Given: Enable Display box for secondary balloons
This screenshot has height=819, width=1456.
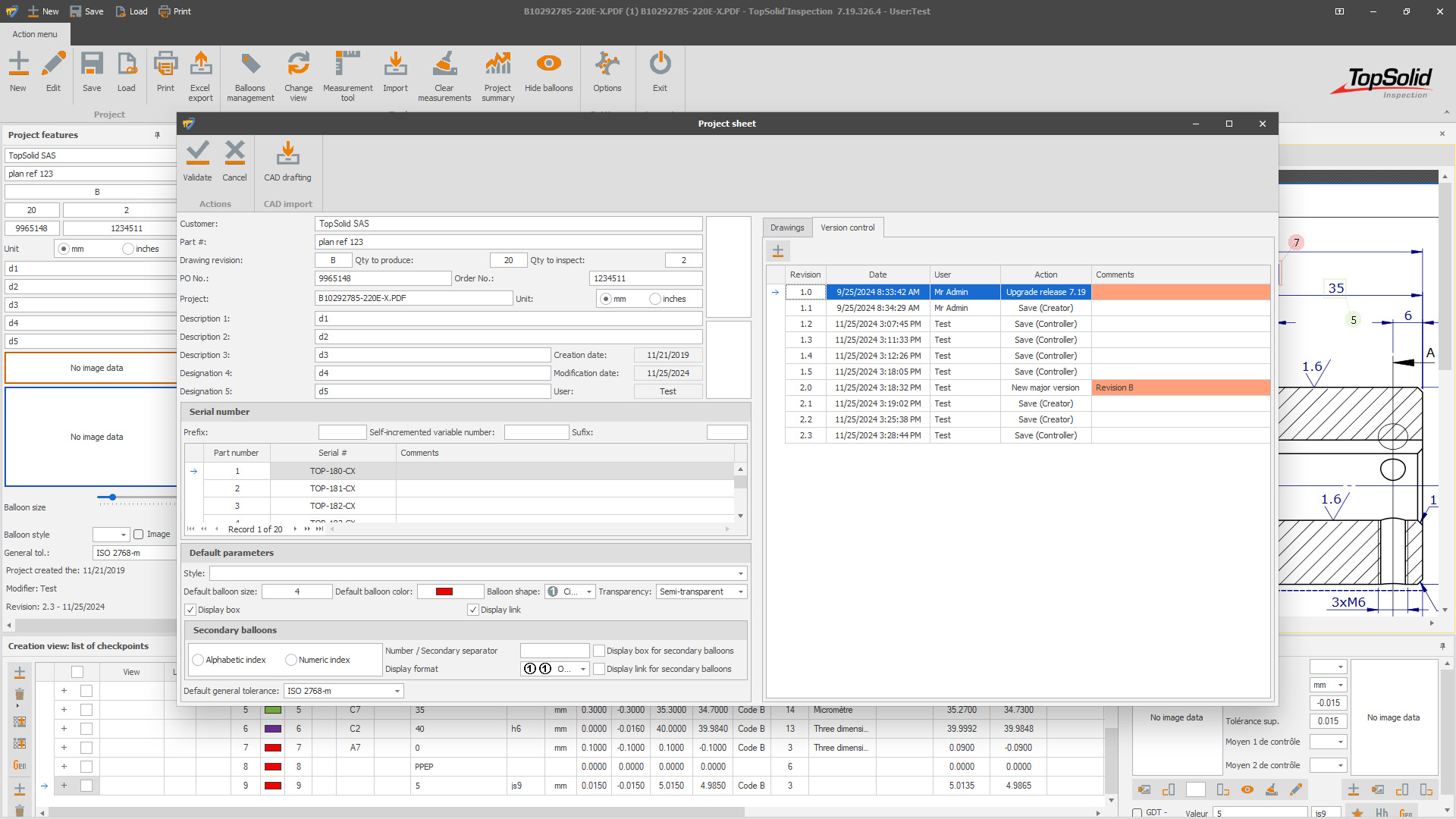Looking at the screenshot, I should (599, 651).
